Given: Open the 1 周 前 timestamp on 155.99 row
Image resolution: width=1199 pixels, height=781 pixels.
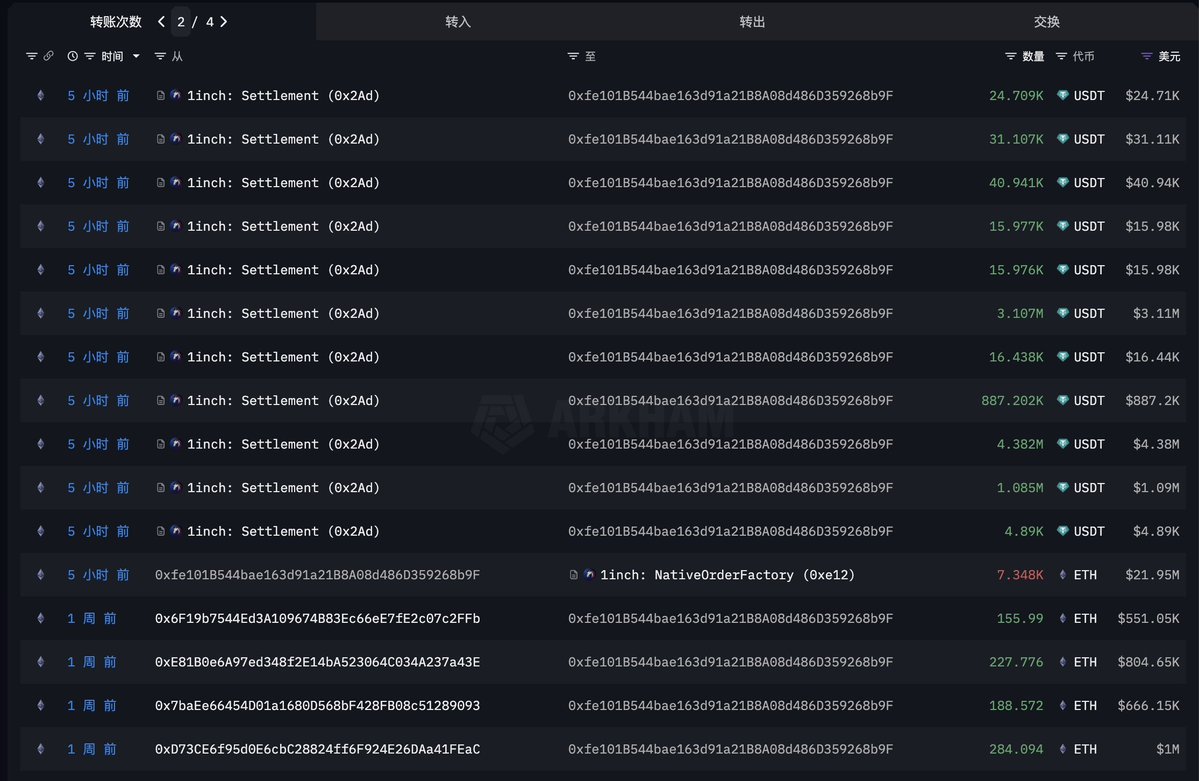Looking at the screenshot, I should pyautogui.click(x=92, y=619).
